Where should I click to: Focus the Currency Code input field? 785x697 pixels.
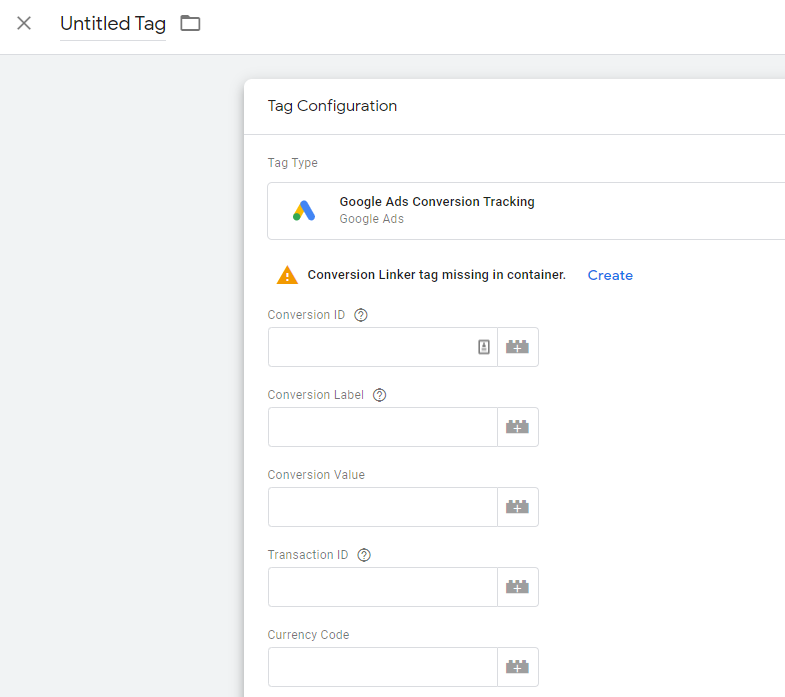click(x=382, y=667)
